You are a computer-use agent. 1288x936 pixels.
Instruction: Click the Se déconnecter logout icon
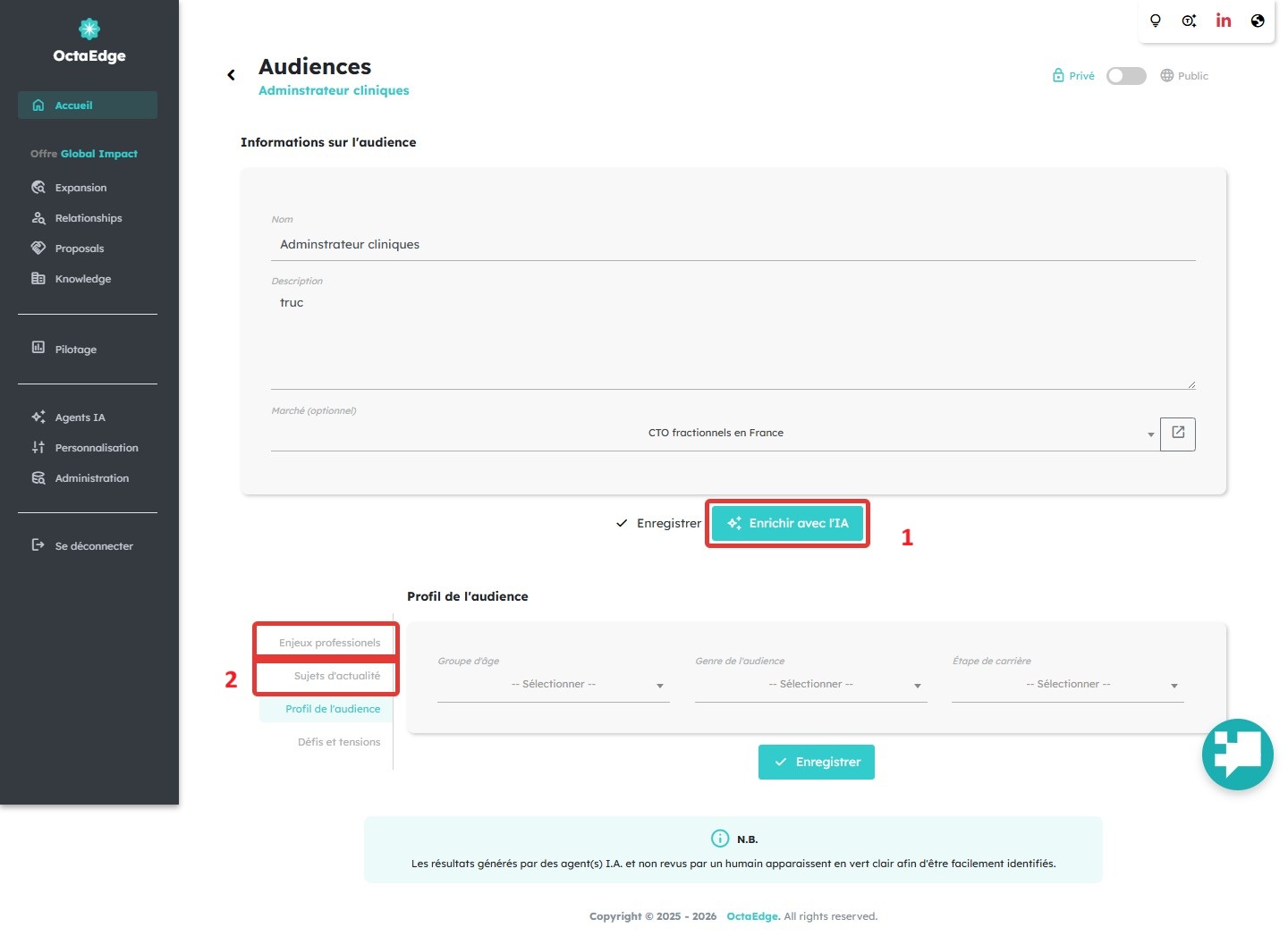[38, 545]
